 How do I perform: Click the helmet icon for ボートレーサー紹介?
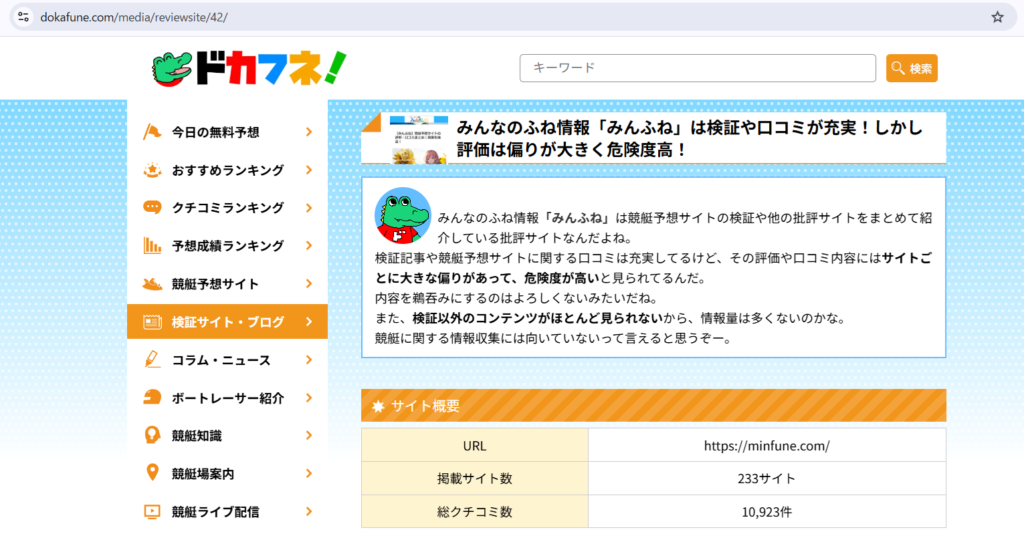[152, 398]
